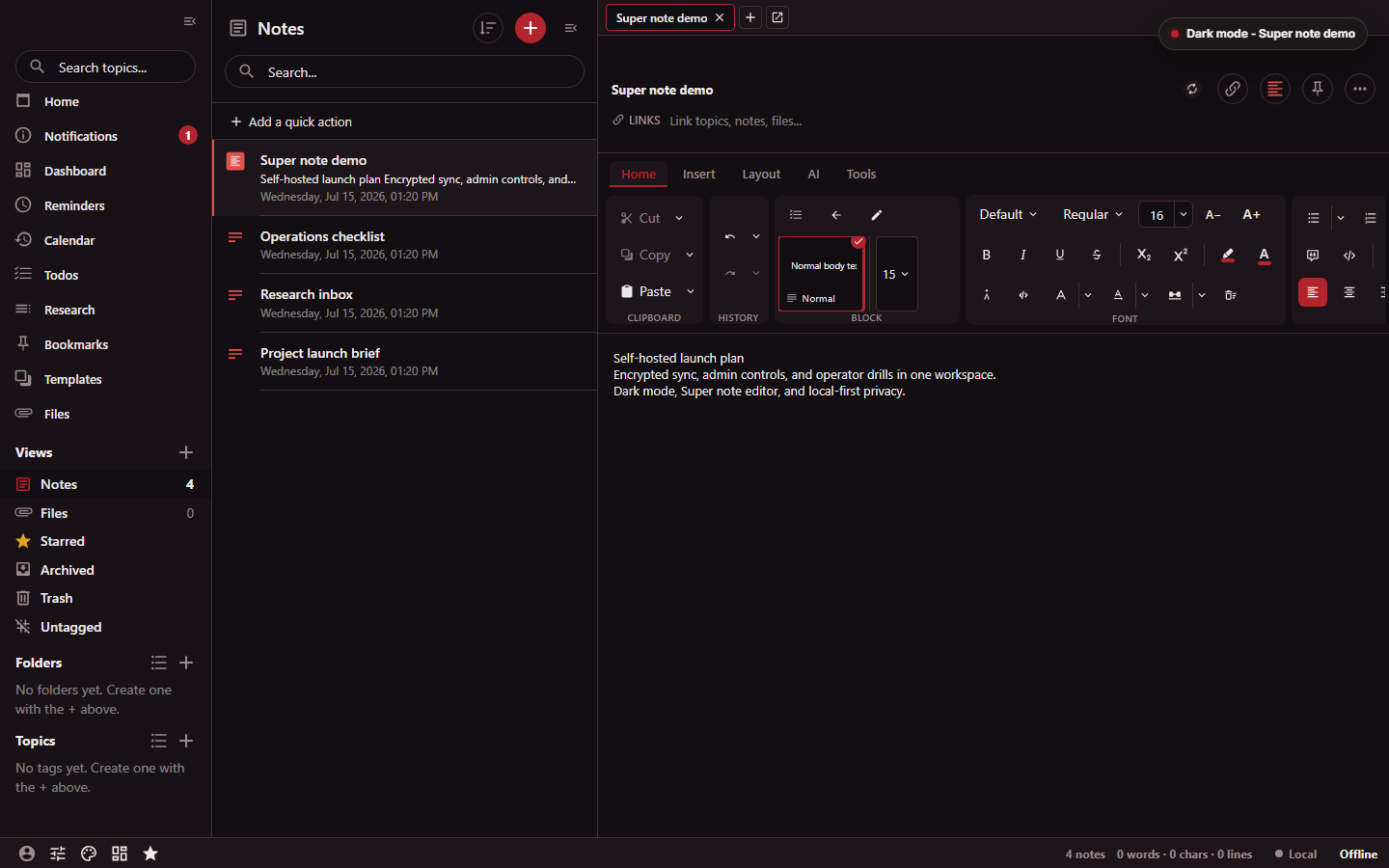
Task: Open the Operations checklist note
Action: [x=405, y=245]
